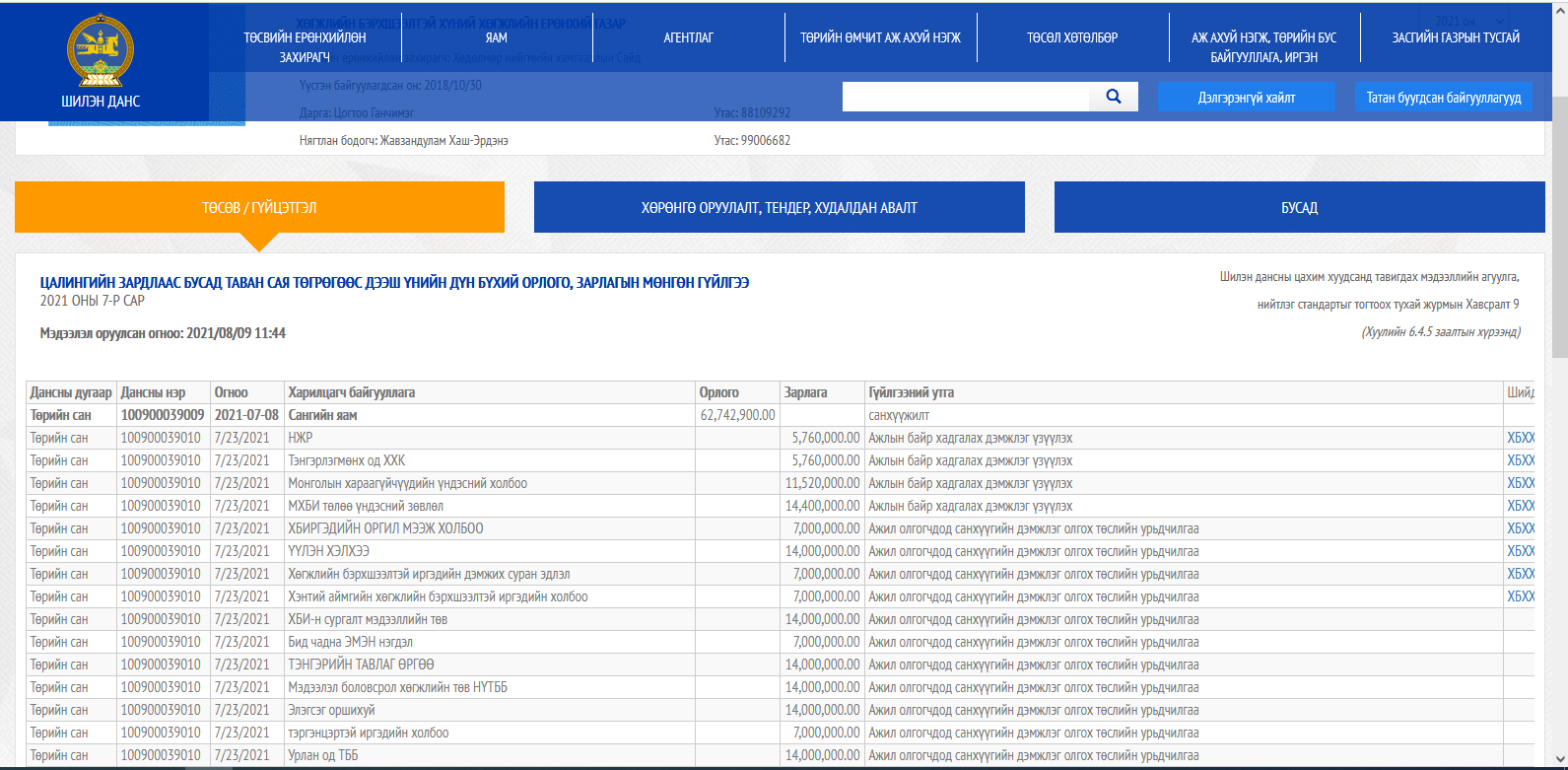The width and height of the screenshot is (1568, 770).
Task: Click Ажлын байр хадгалах text in НЖР row
Action: point(971,438)
